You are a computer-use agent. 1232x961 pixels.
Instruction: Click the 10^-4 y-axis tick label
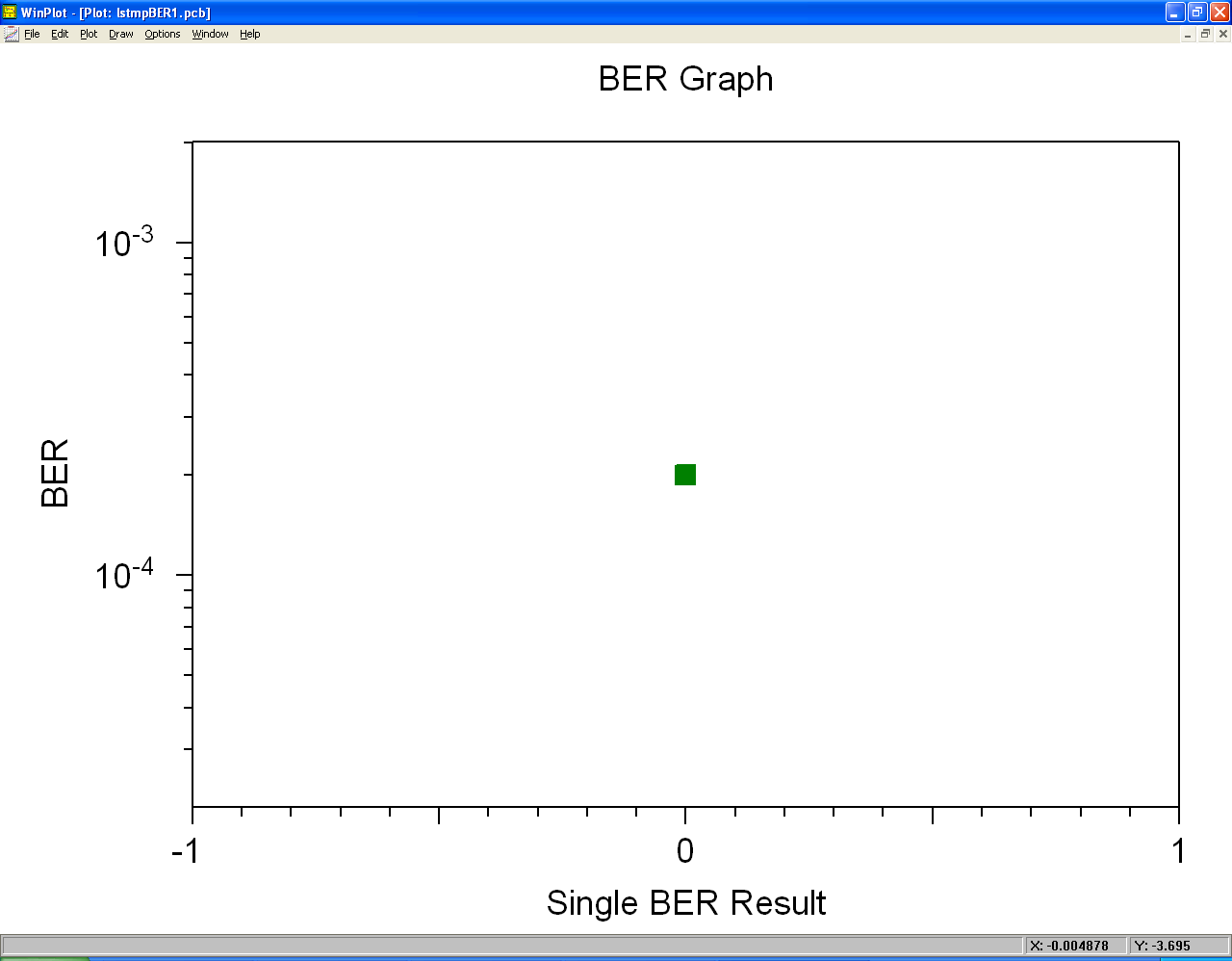click(x=125, y=574)
